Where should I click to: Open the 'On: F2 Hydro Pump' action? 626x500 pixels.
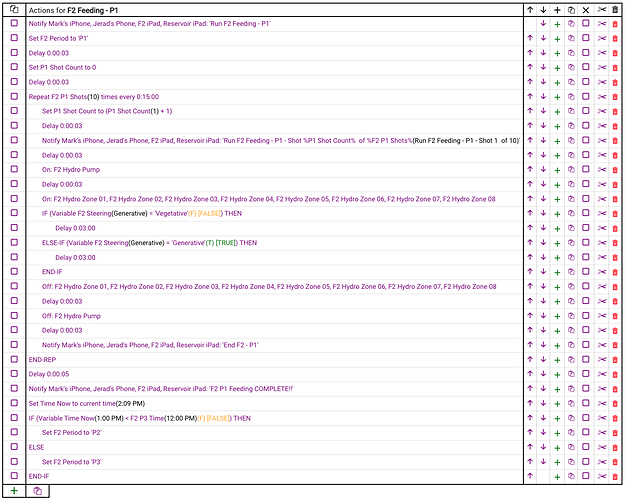click(71, 170)
